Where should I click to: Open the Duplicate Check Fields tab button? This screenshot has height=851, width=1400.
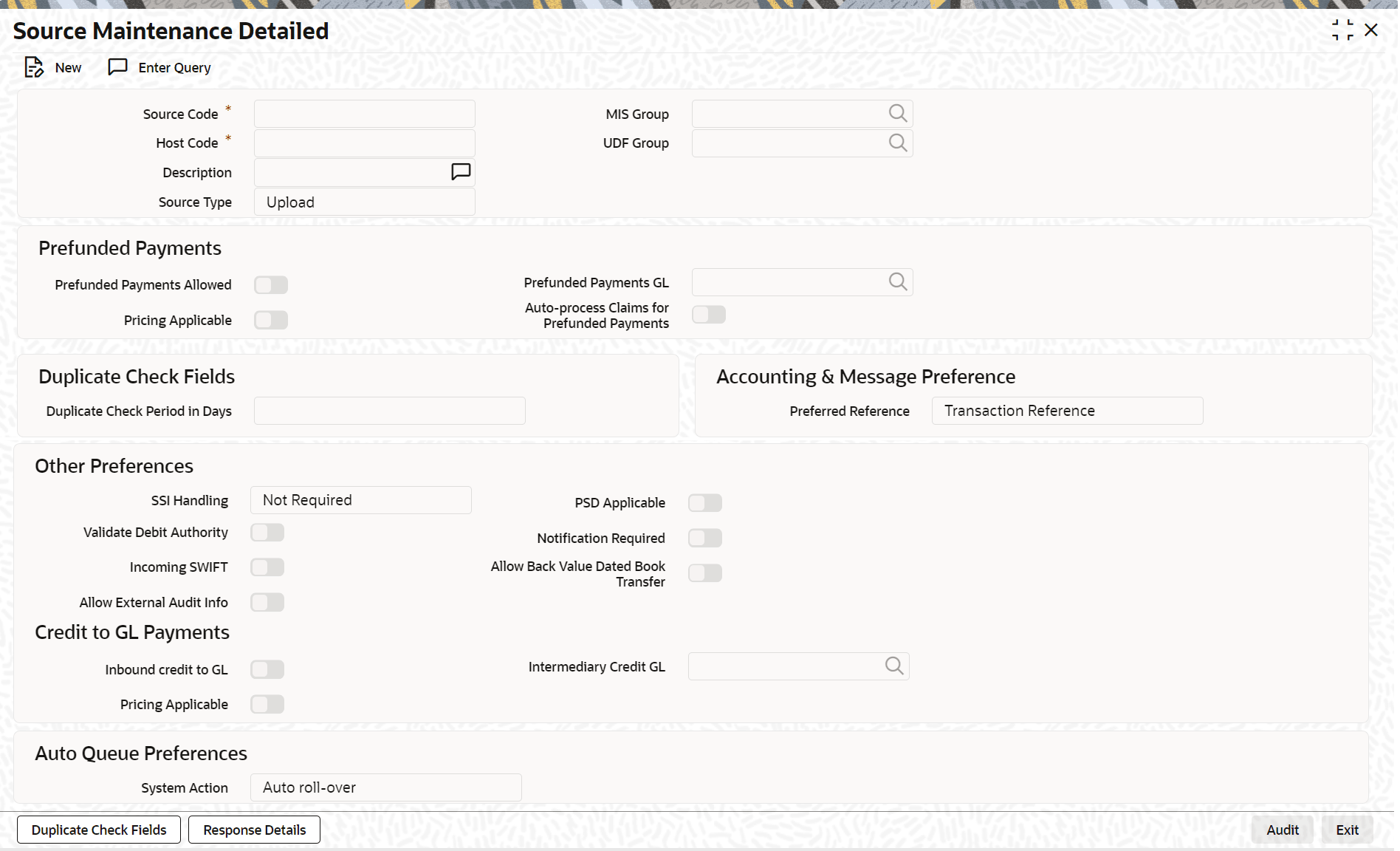99,830
